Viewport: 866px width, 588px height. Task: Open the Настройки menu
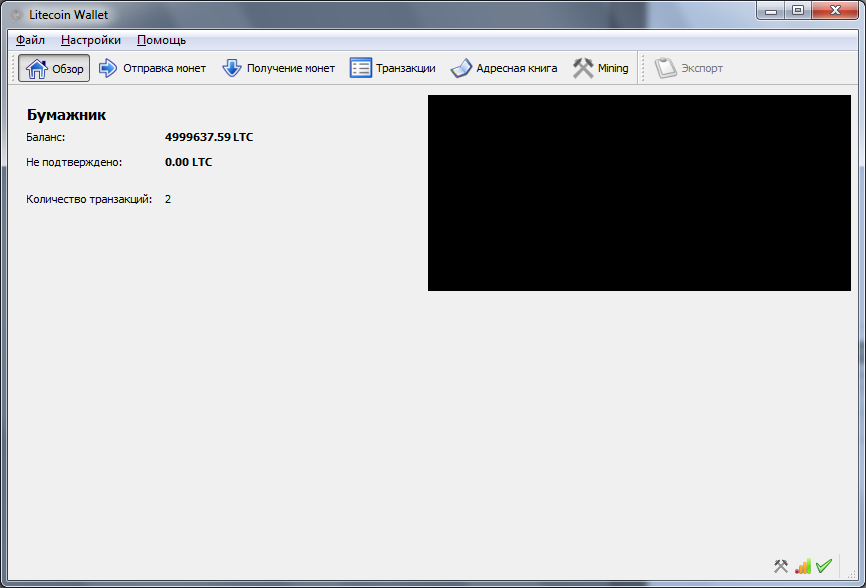tap(91, 40)
